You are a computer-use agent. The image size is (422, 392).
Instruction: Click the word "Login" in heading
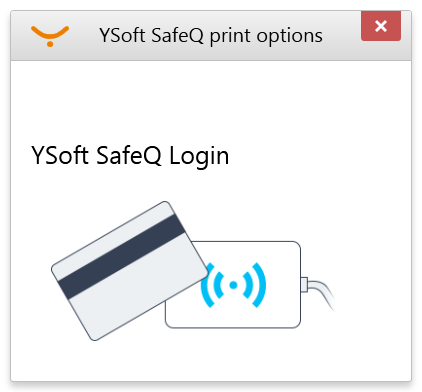(199, 157)
